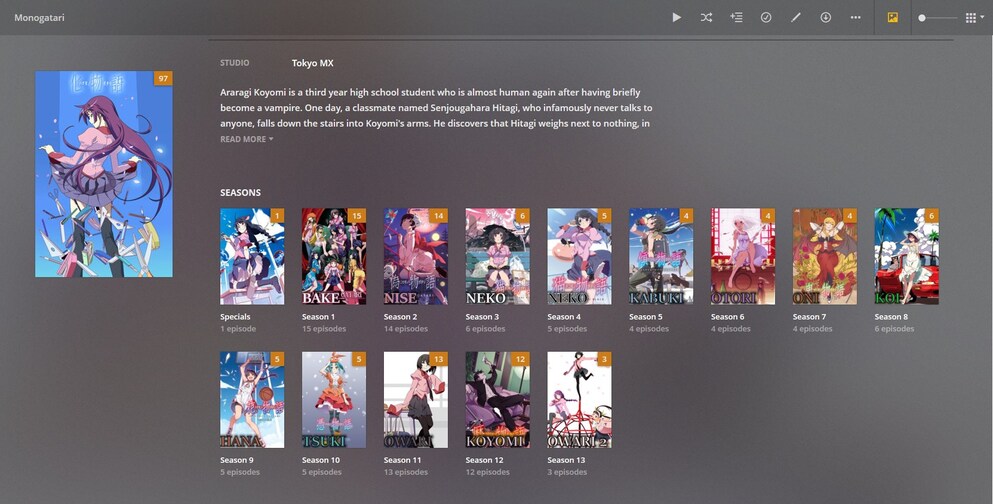Open the Season 8 KOI poster

(907, 256)
